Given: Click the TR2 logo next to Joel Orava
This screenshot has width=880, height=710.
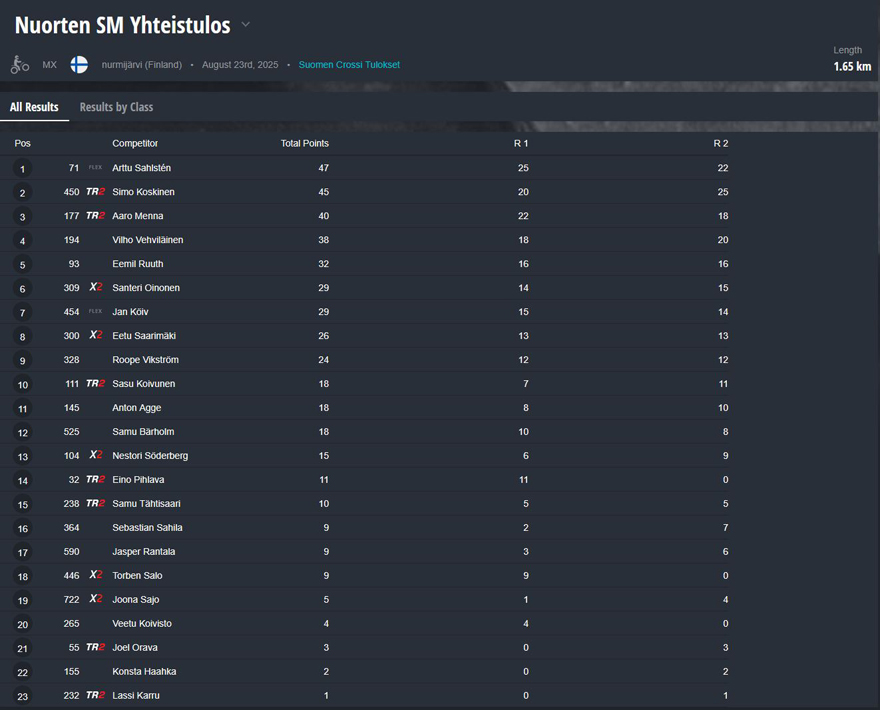Looking at the screenshot, I should click(x=95, y=647).
